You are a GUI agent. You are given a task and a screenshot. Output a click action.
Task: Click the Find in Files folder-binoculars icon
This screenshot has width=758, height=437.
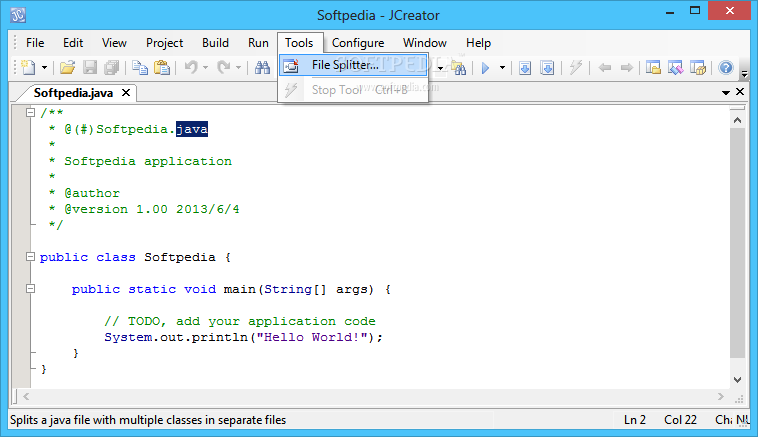pyautogui.click(x=458, y=68)
